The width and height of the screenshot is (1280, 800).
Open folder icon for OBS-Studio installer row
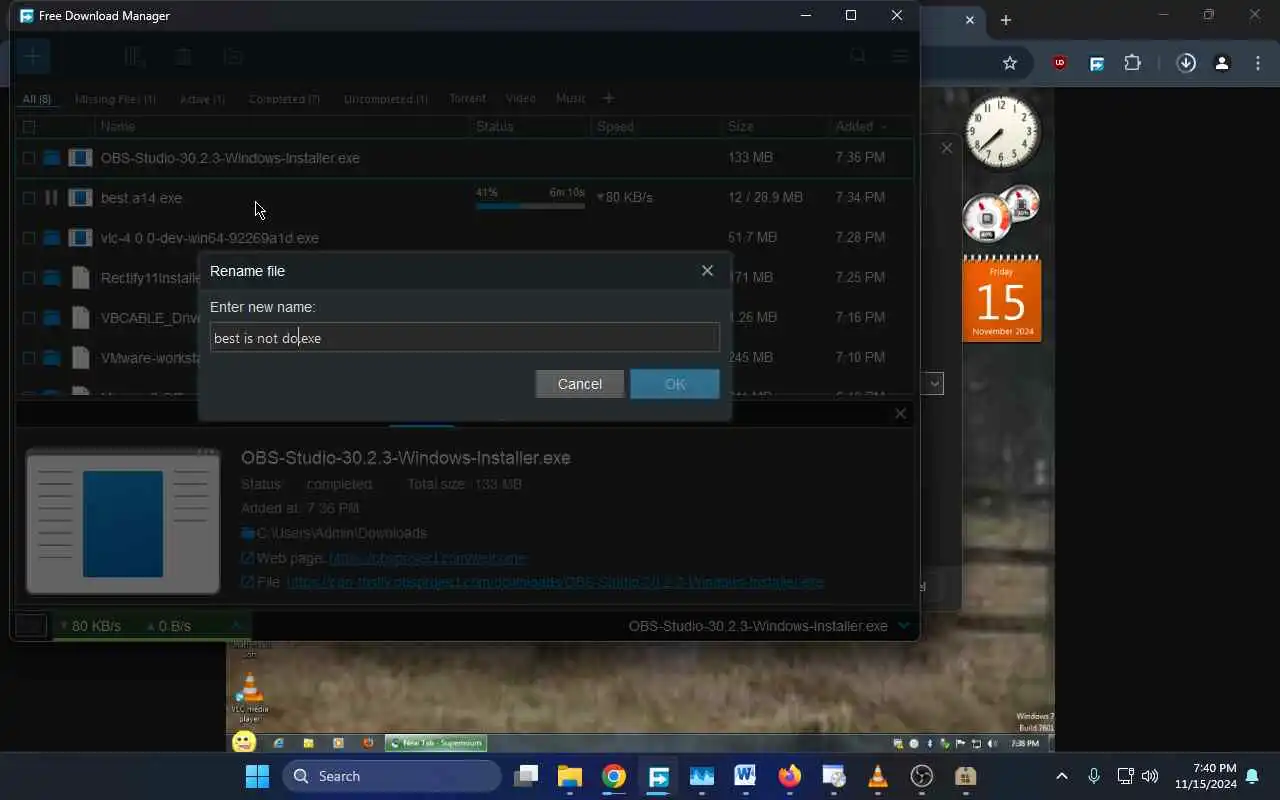coord(51,158)
